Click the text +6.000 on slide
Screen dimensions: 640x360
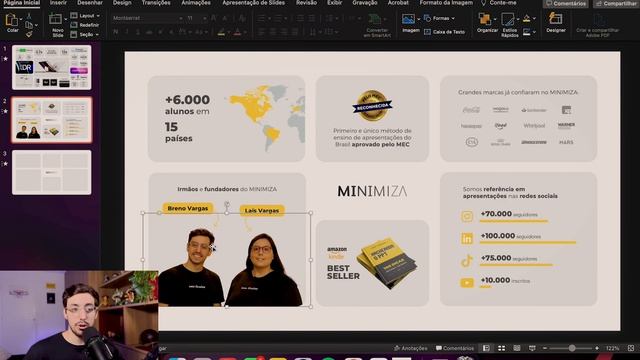click(x=187, y=100)
